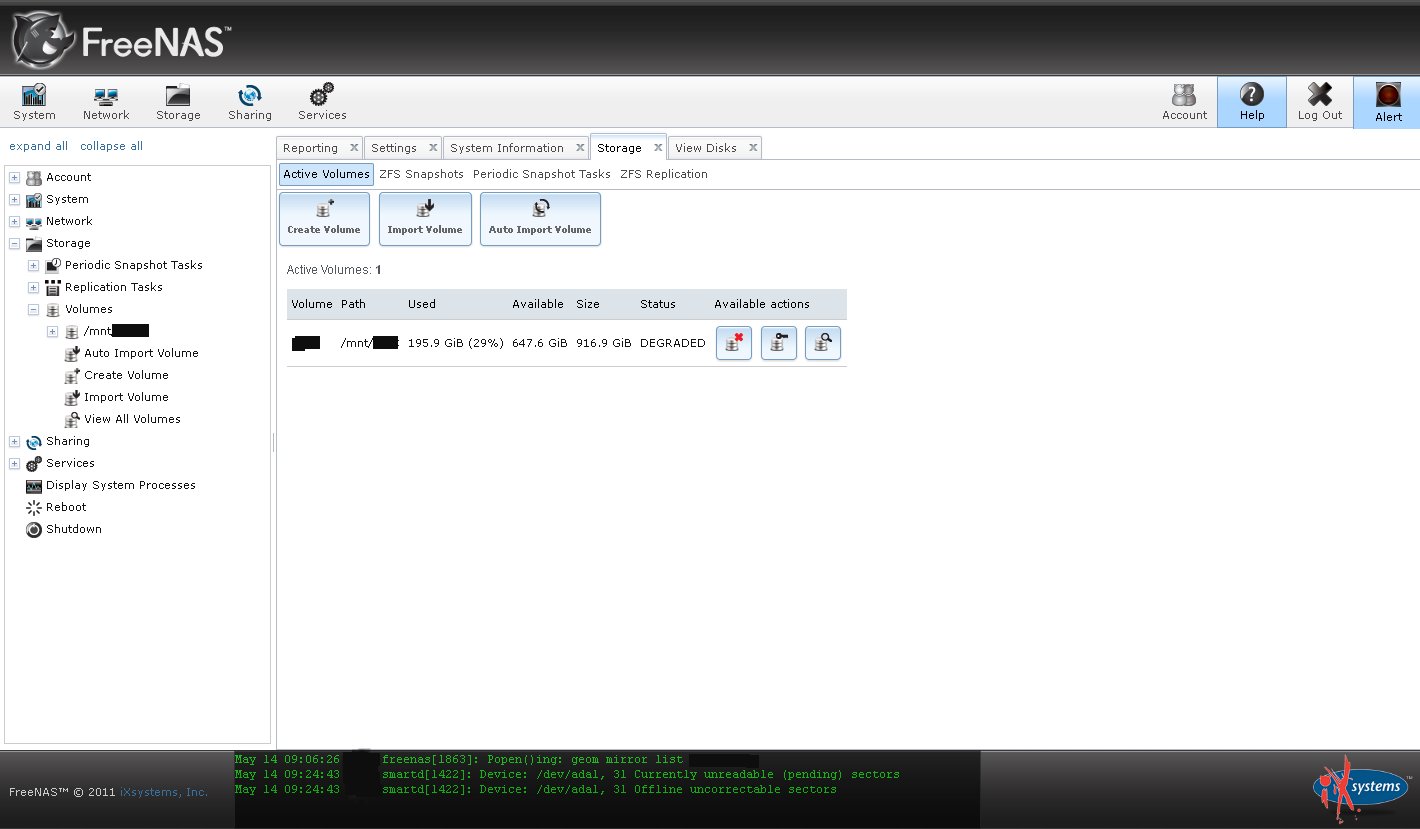Close the Storage tab
The height and width of the screenshot is (829, 1420).
tap(658, 147)
